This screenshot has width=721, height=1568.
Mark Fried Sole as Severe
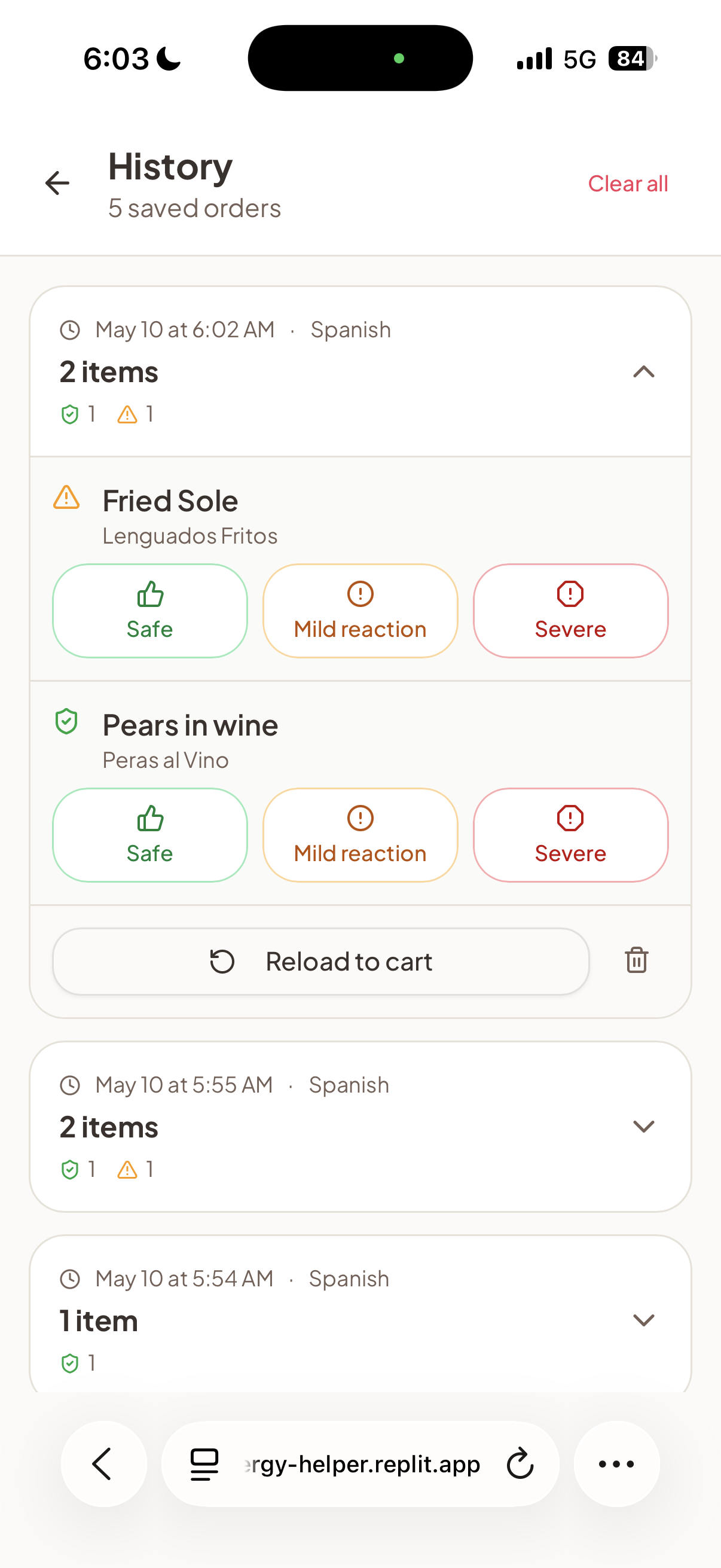coord(570,611)
